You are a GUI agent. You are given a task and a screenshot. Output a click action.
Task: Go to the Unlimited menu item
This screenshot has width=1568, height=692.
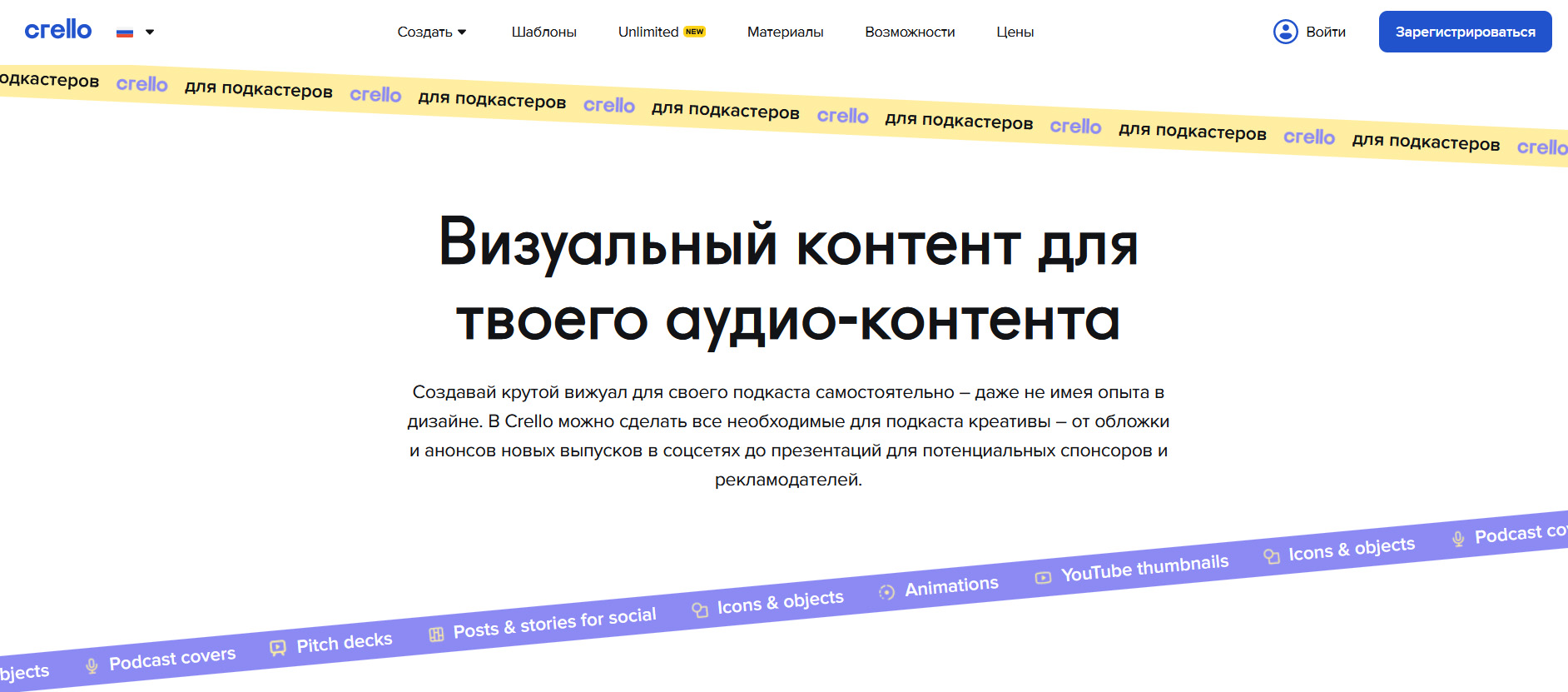(x=648, y=32)
